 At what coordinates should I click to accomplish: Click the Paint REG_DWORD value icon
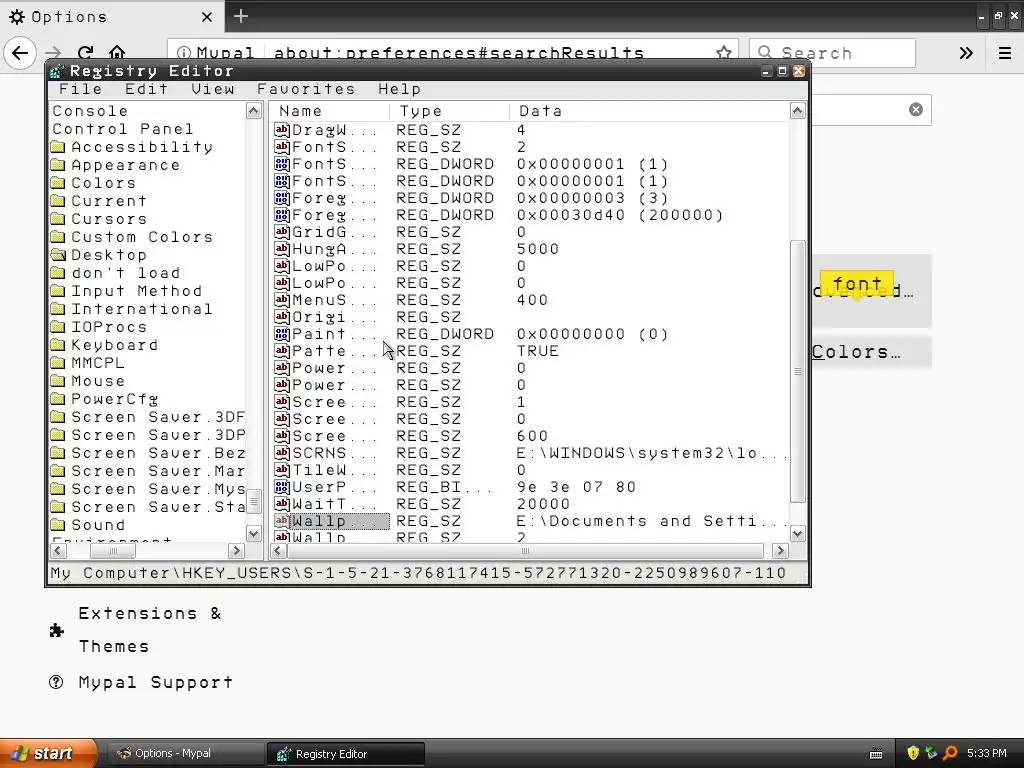coord(282,334)
